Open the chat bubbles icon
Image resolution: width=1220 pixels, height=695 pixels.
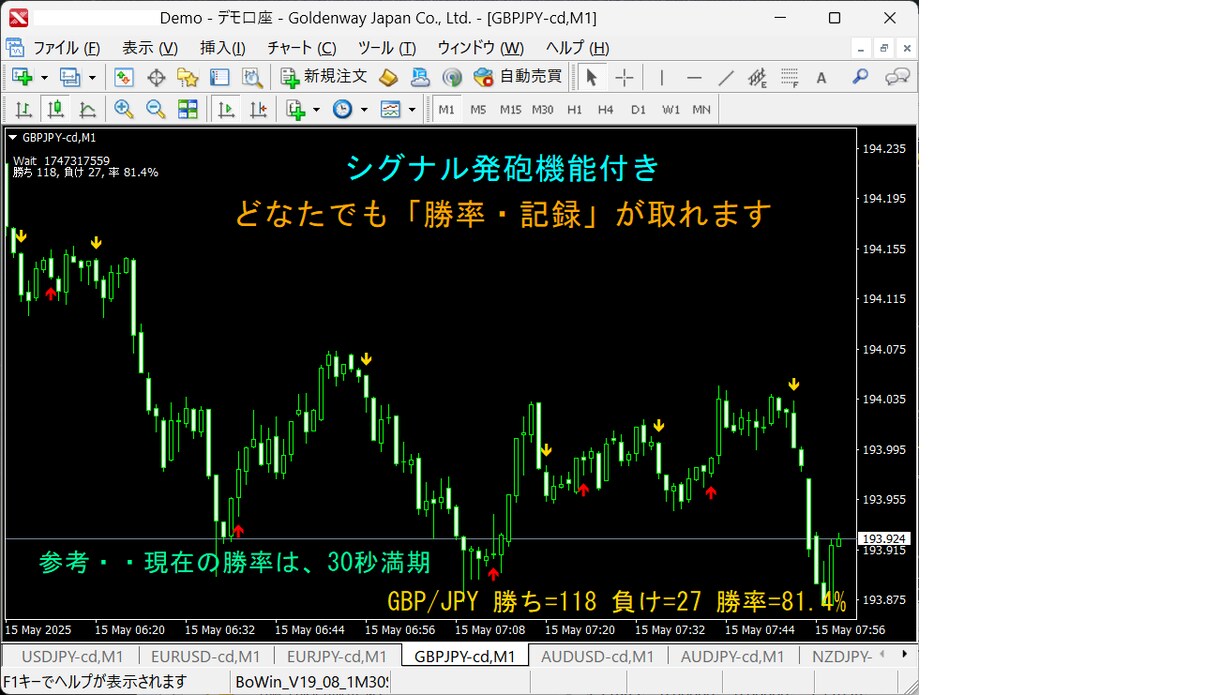tap(897, 77)
